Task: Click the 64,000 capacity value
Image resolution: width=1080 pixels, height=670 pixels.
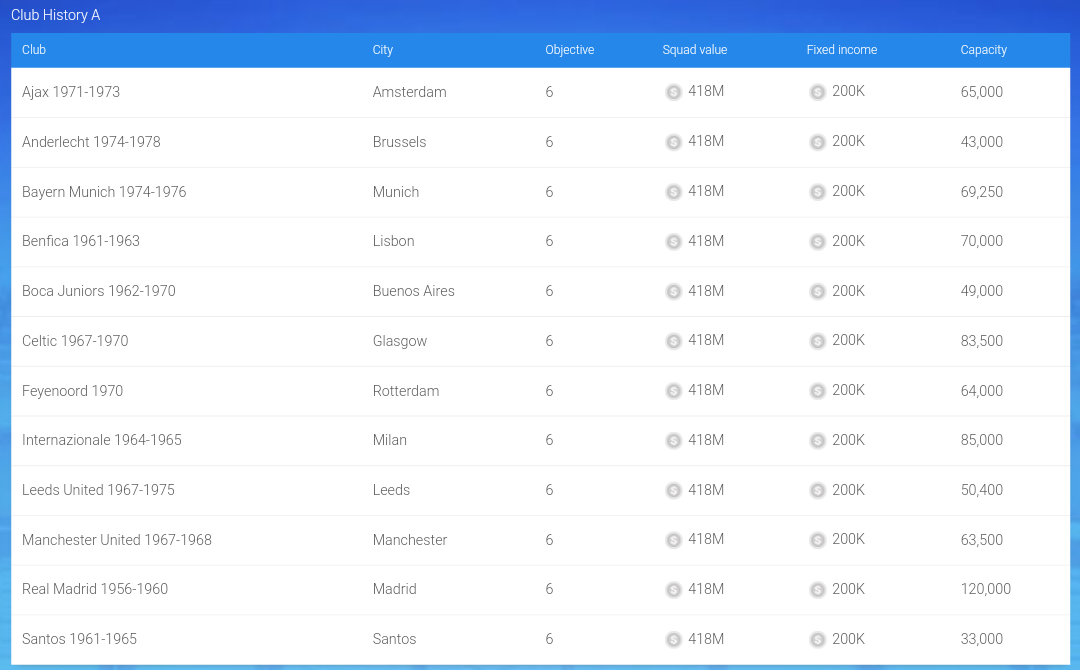Action: [982, 391]
